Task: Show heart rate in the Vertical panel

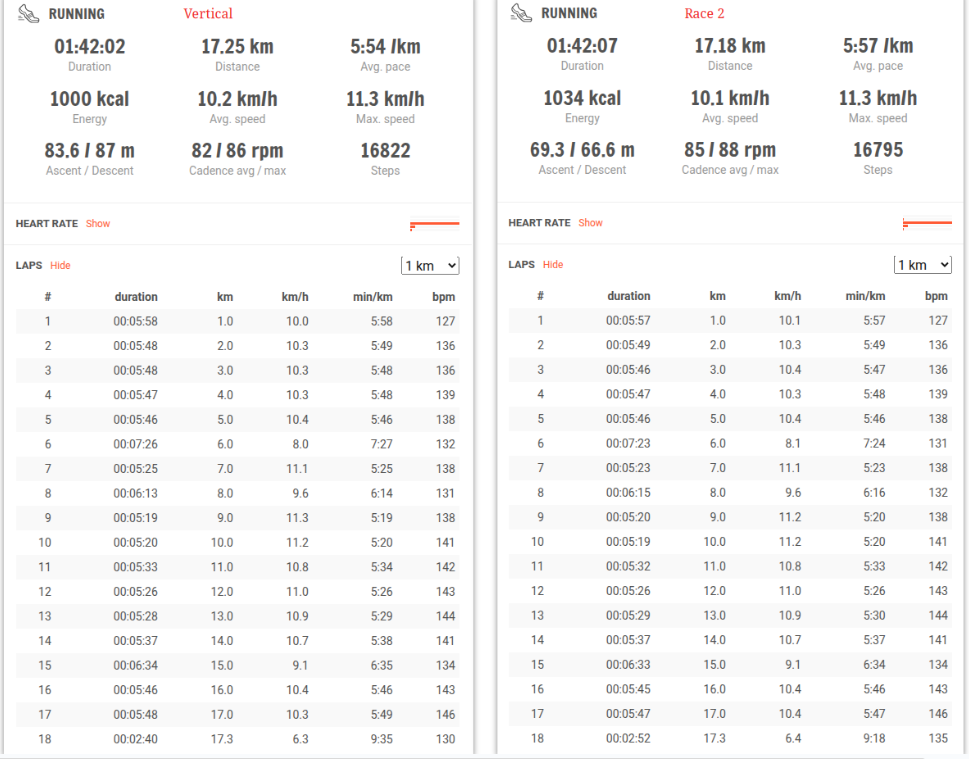Action: [98, 224]
